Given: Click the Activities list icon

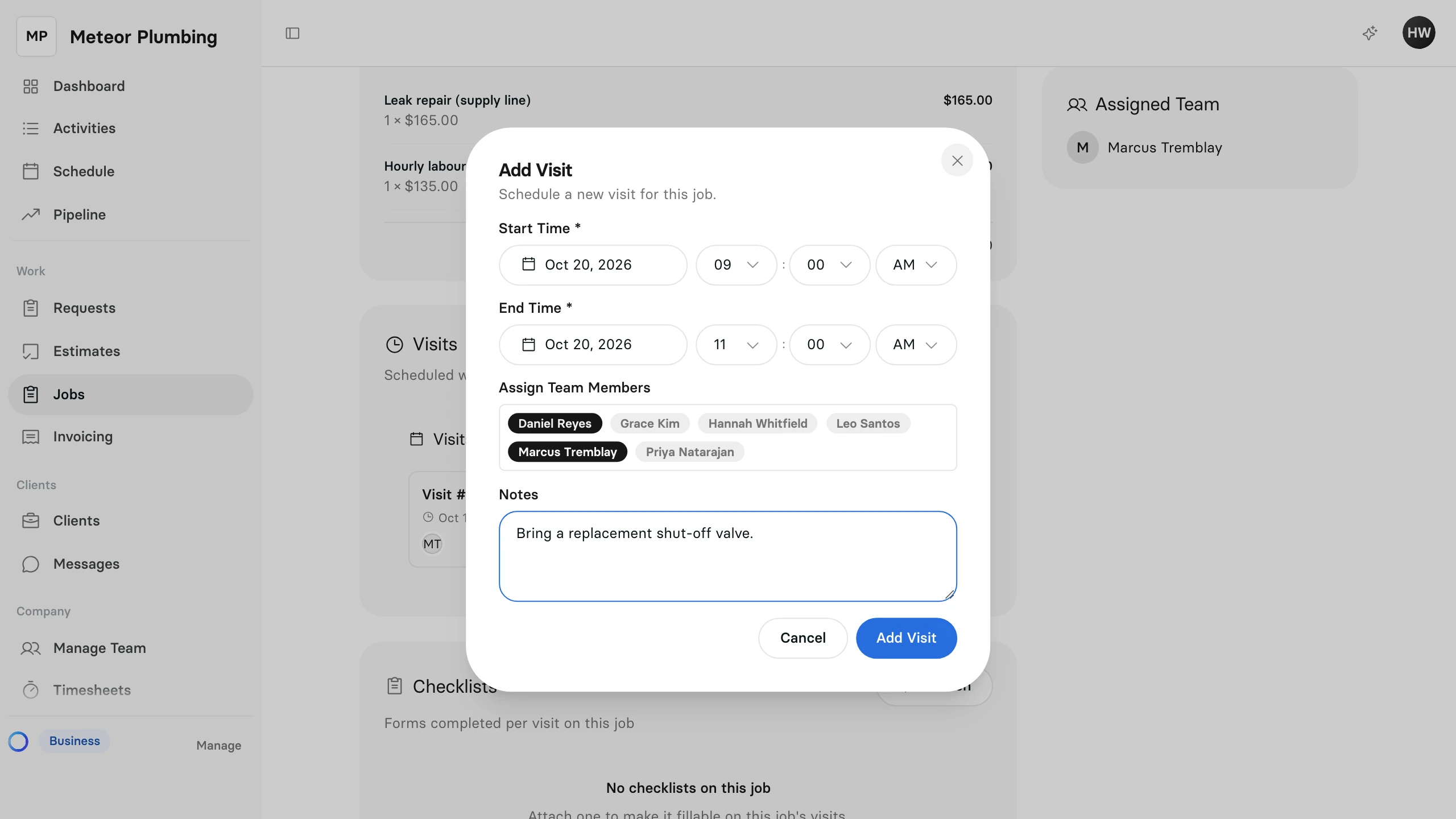Looking at the screenshot, I should (30, 129).
